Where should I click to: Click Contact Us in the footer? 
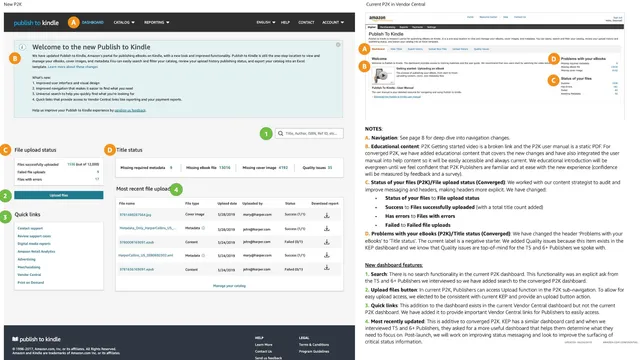[263, 351]
